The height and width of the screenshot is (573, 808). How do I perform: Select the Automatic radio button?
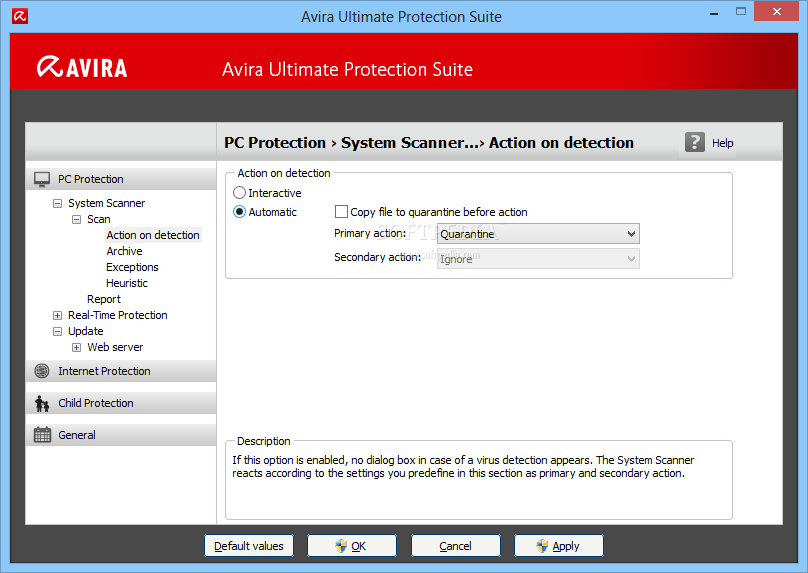pos(239,212)
